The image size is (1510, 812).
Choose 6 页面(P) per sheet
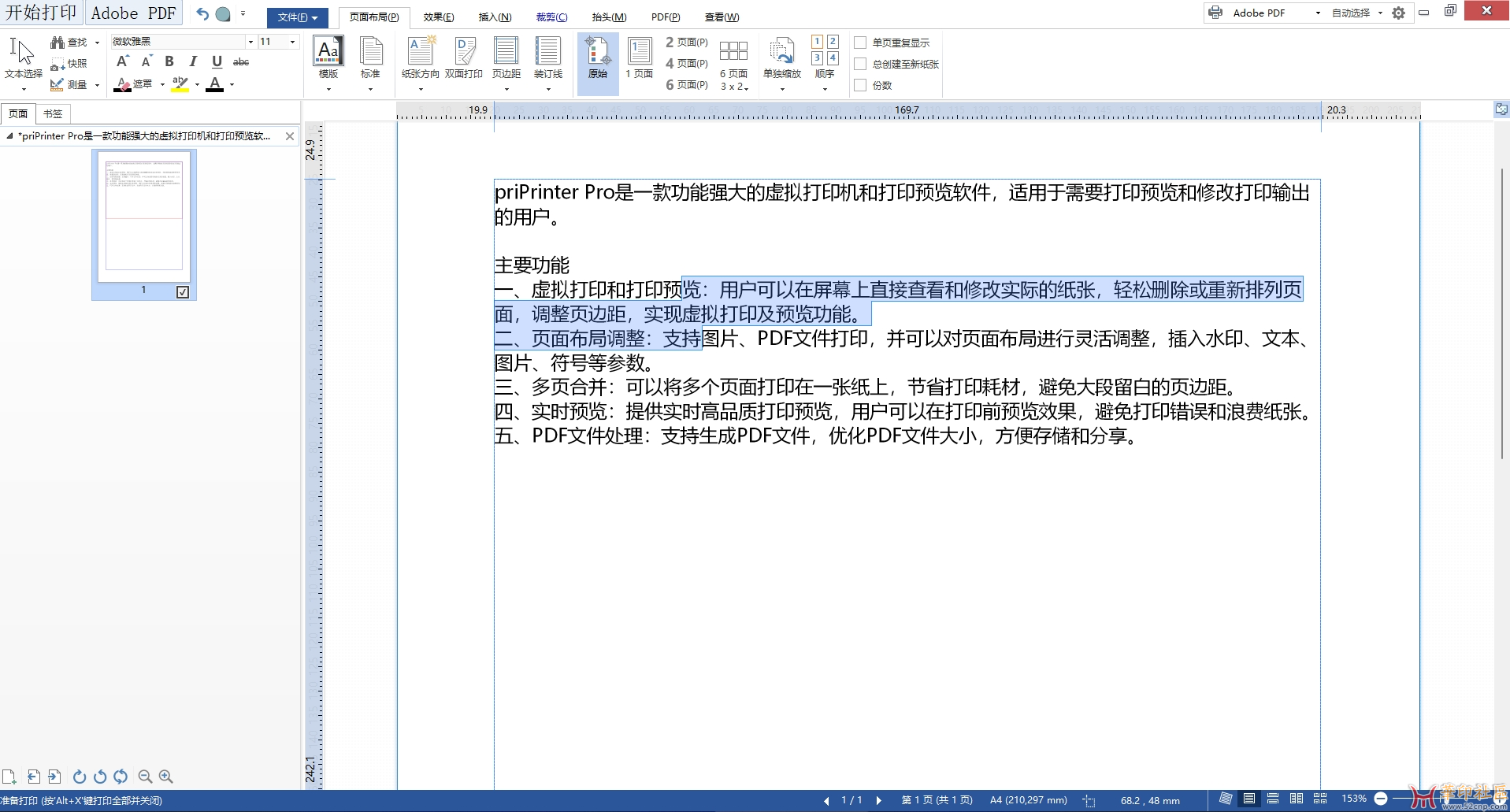click(x=687, y=84)
